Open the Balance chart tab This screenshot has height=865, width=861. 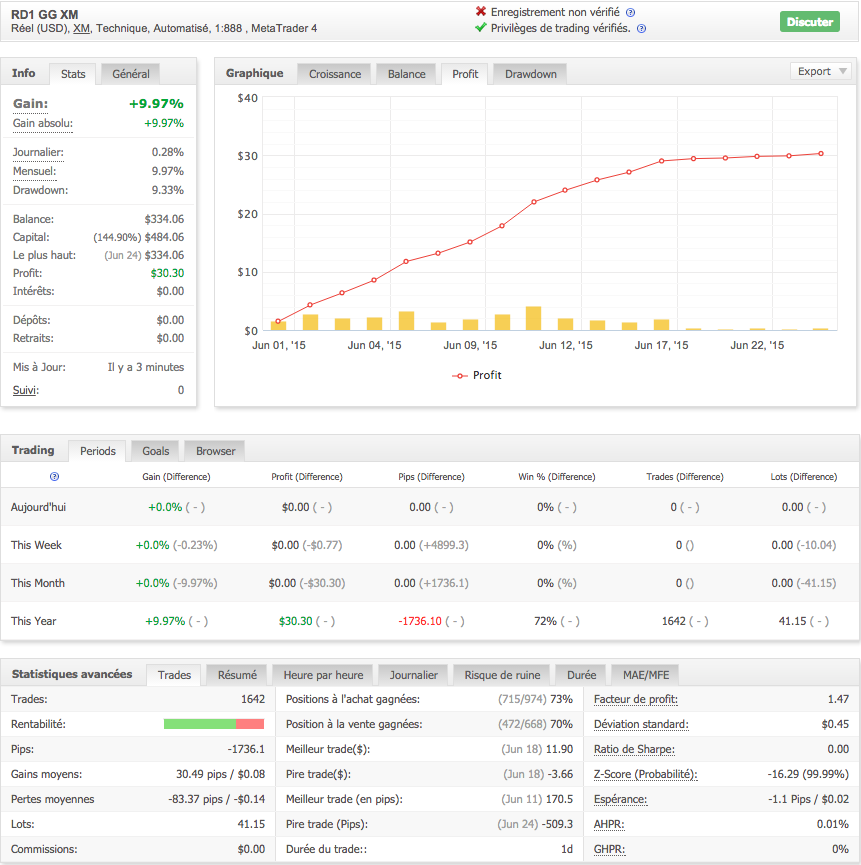[x=406, y=74]
